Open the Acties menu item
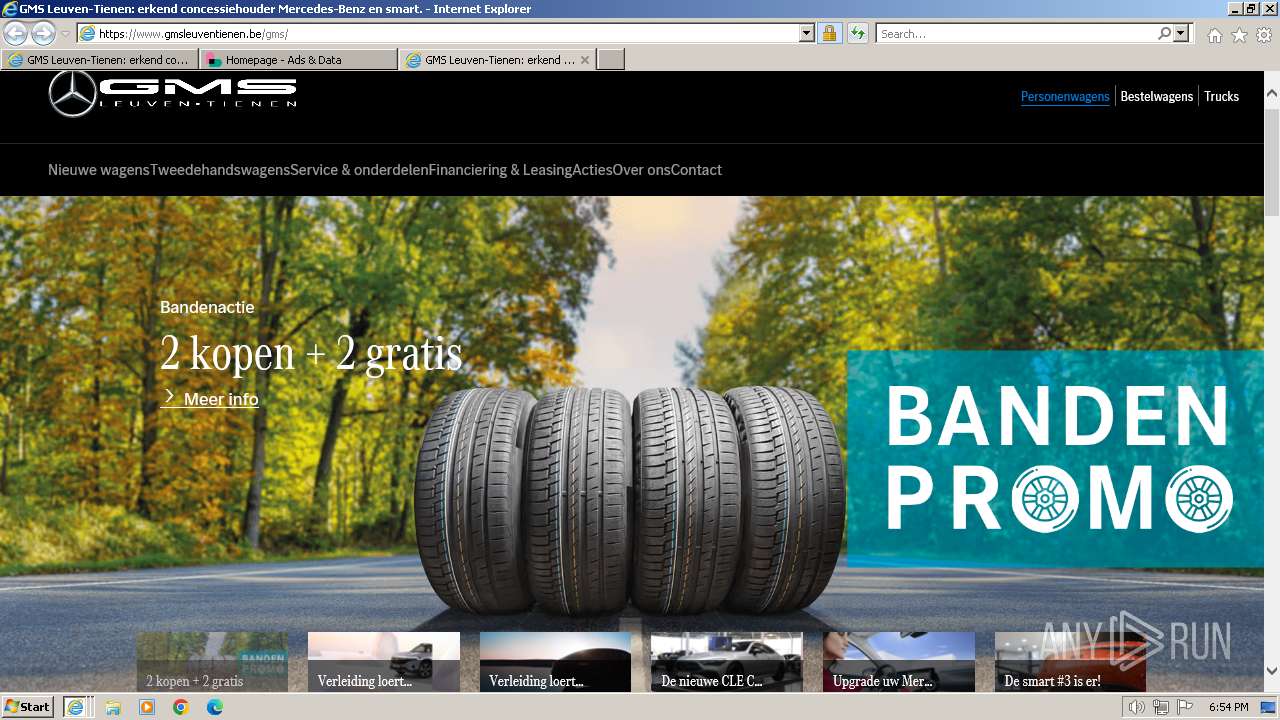Screen dimensions: 1280x720 tap(592, 170)
